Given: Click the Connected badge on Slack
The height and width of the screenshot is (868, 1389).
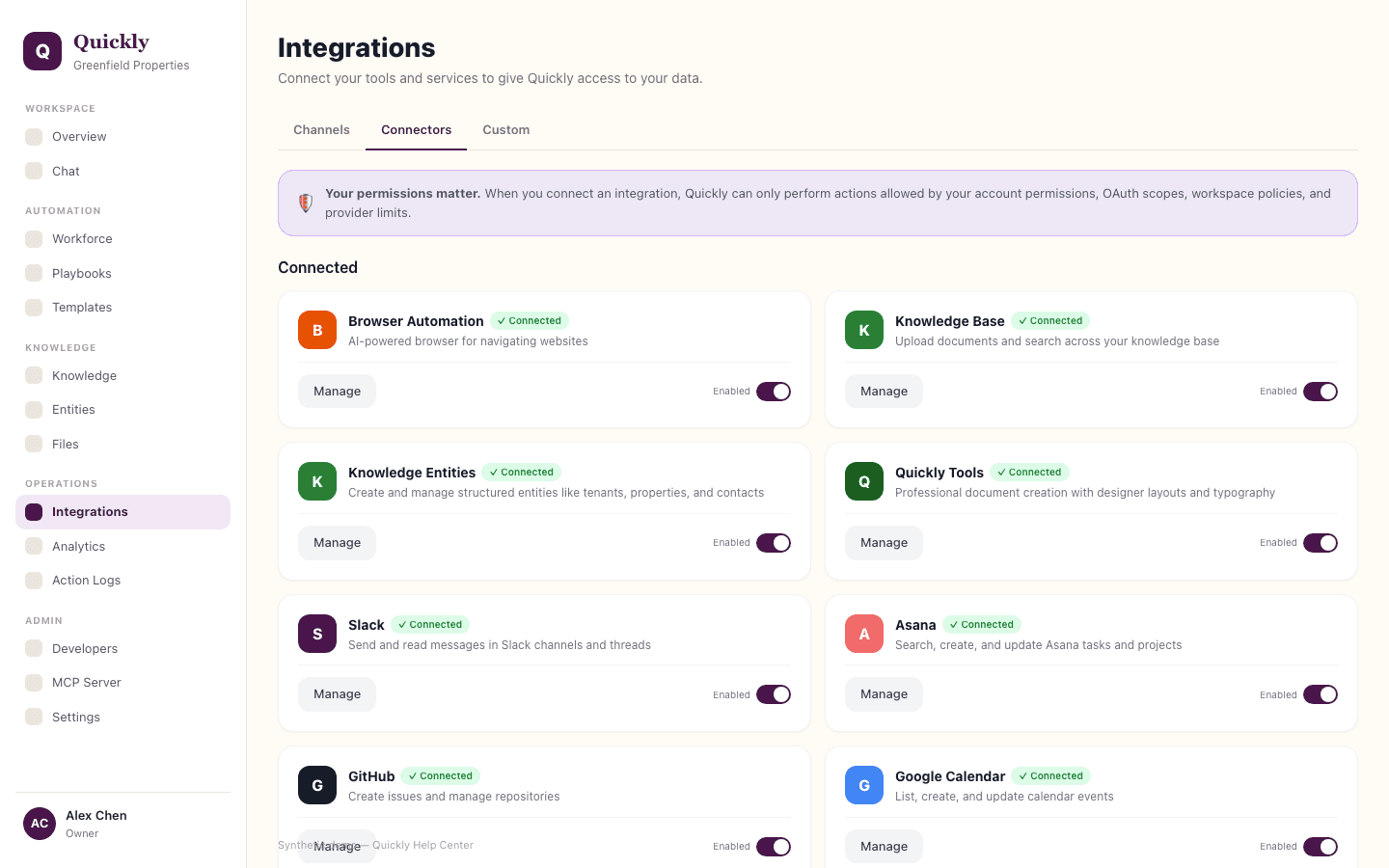Looking at the screenshot, I should [x=430, y=625].
